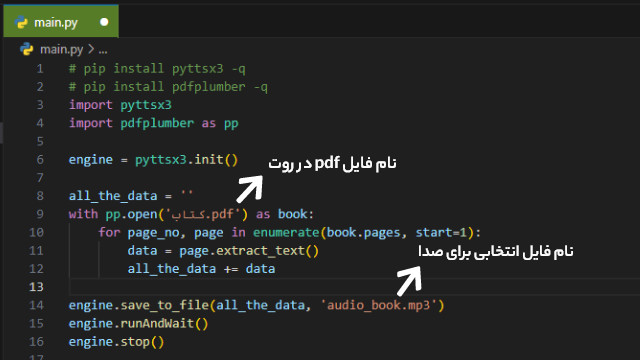Click 'runAndWait()' on line 15
The image size is (640, 360).
[164, 324]
